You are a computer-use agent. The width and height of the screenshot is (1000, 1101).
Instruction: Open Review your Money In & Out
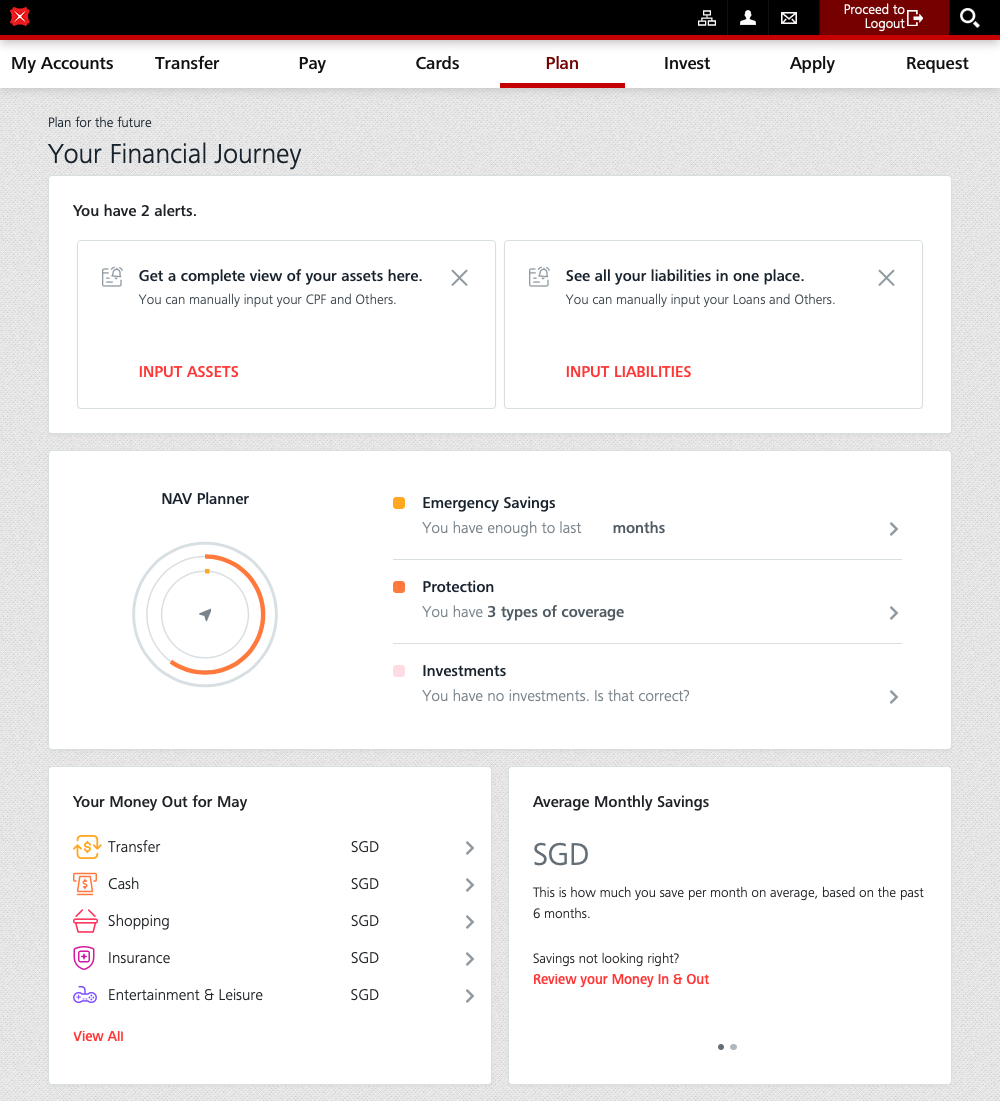[x=621, y=979]
